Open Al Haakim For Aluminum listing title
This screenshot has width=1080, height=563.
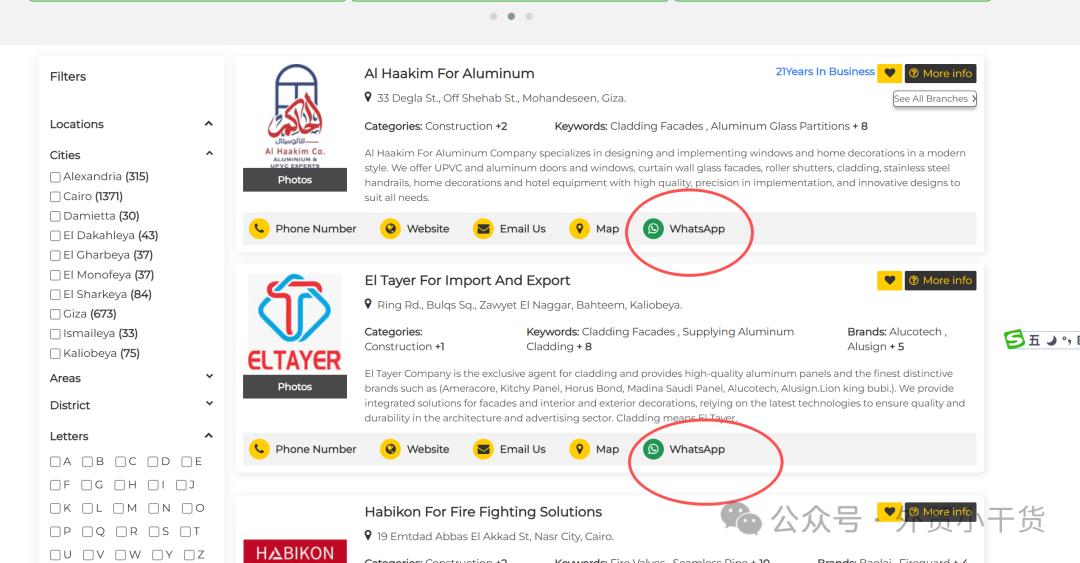(x=449, y=73)
